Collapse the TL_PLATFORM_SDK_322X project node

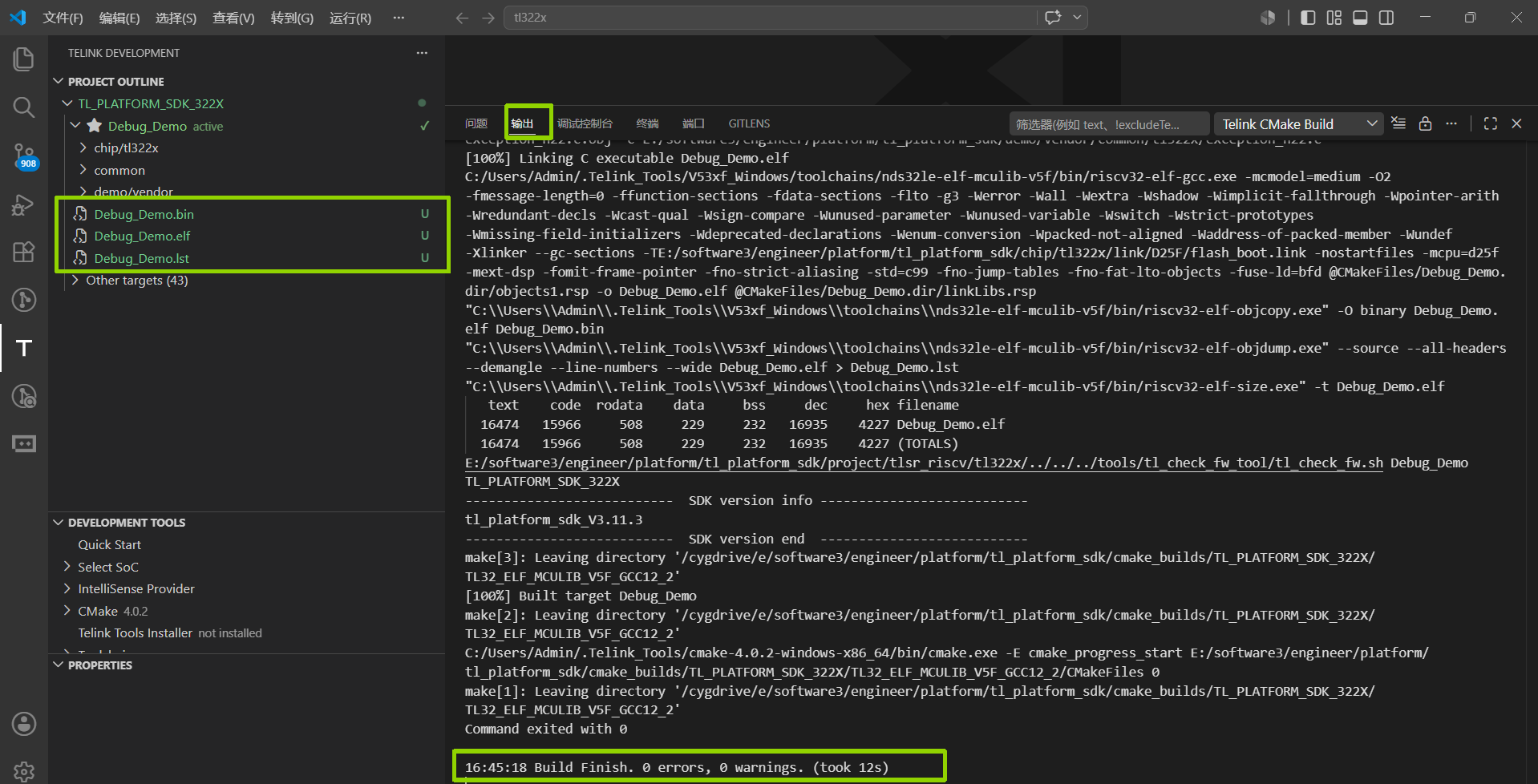(67, 103)
